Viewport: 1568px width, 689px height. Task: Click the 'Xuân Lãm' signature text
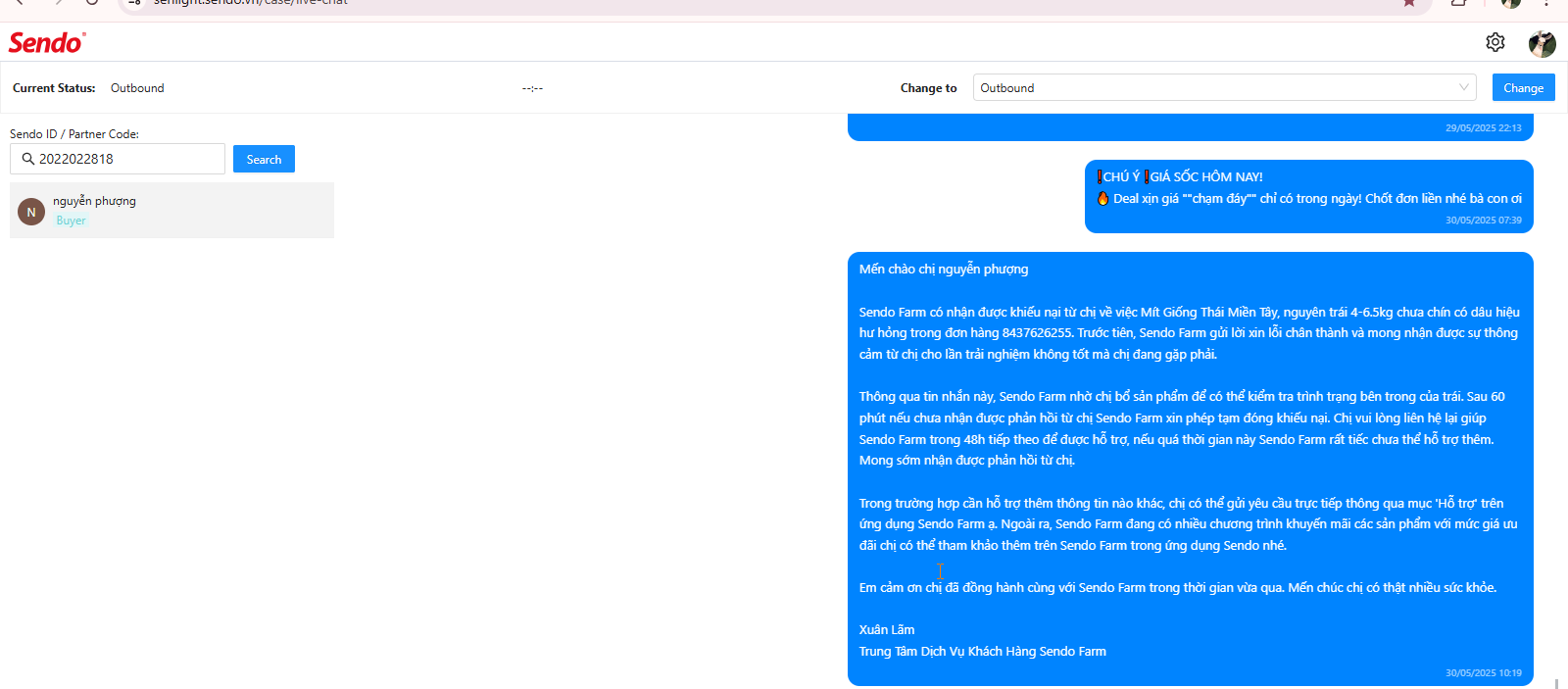tap(887, 629)
